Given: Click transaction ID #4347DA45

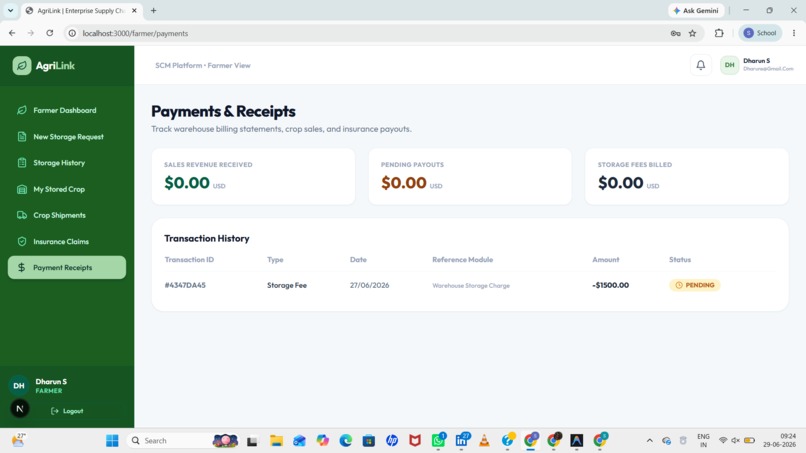Looking at the screenshot, I should click(185, 285).
